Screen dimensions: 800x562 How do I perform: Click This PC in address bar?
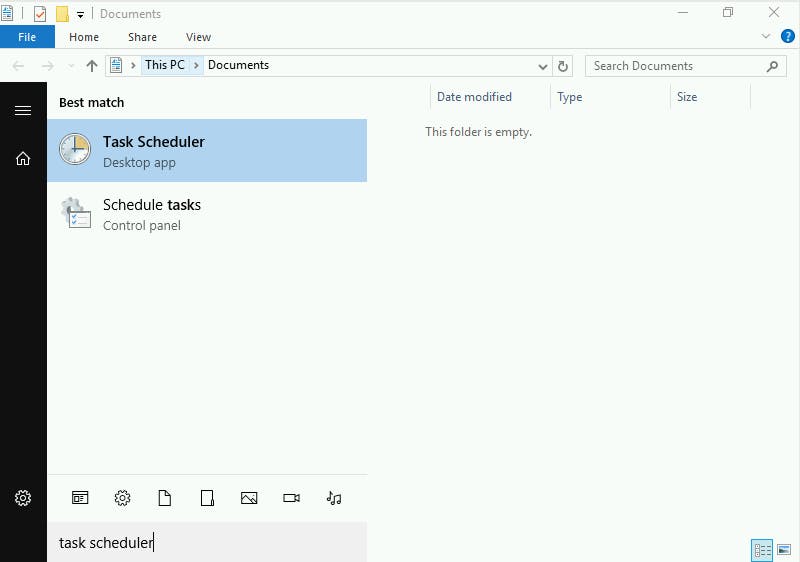(165, 65)
